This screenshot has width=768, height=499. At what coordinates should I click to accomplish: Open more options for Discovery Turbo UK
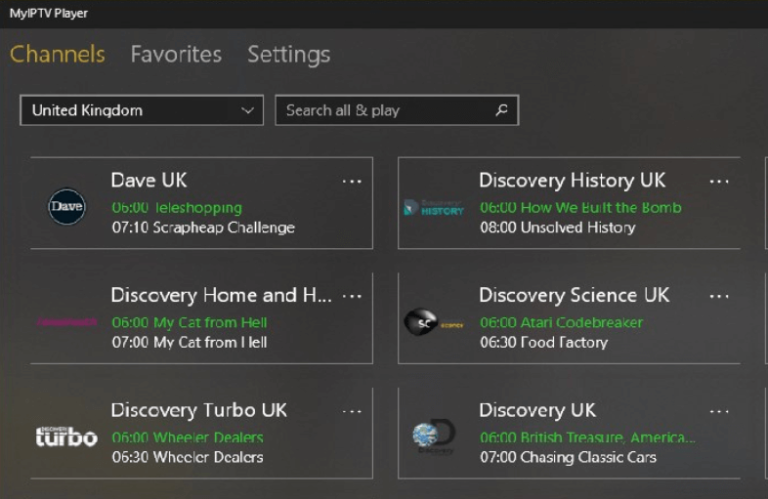[352, 411]
